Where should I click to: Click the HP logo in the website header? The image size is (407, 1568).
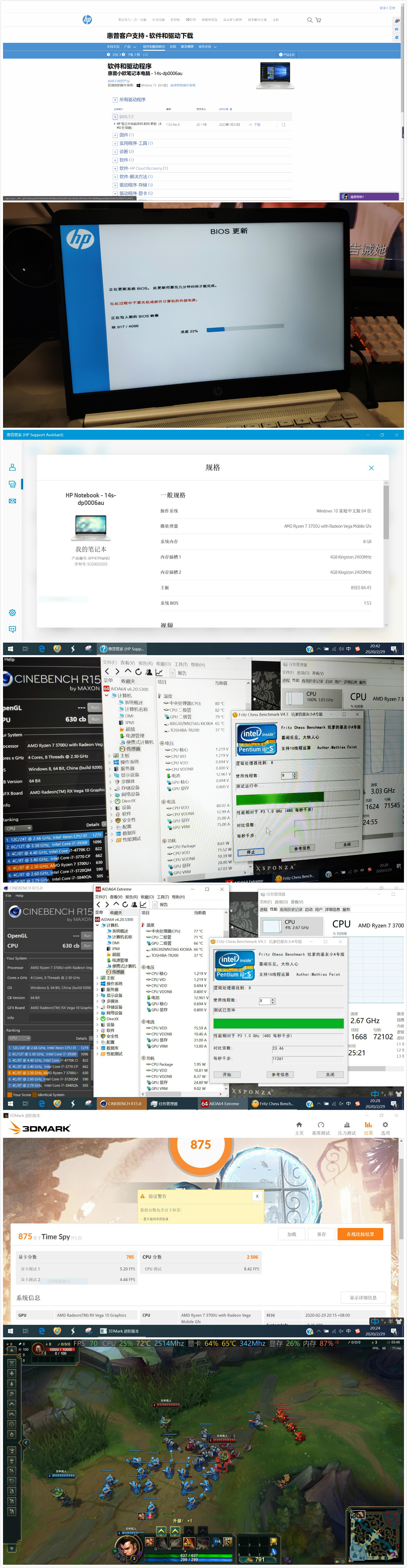(87, 20)
